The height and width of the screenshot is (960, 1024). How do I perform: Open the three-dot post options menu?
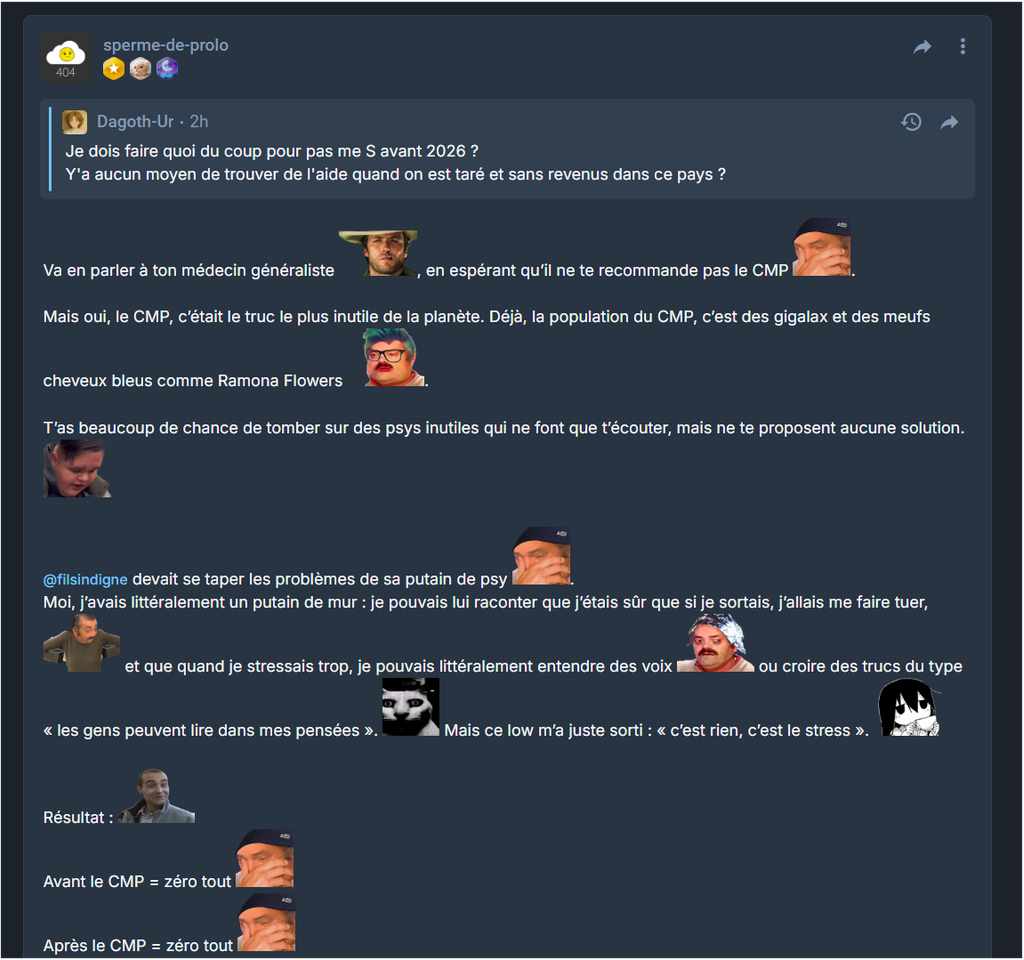[x=962, y=46]
